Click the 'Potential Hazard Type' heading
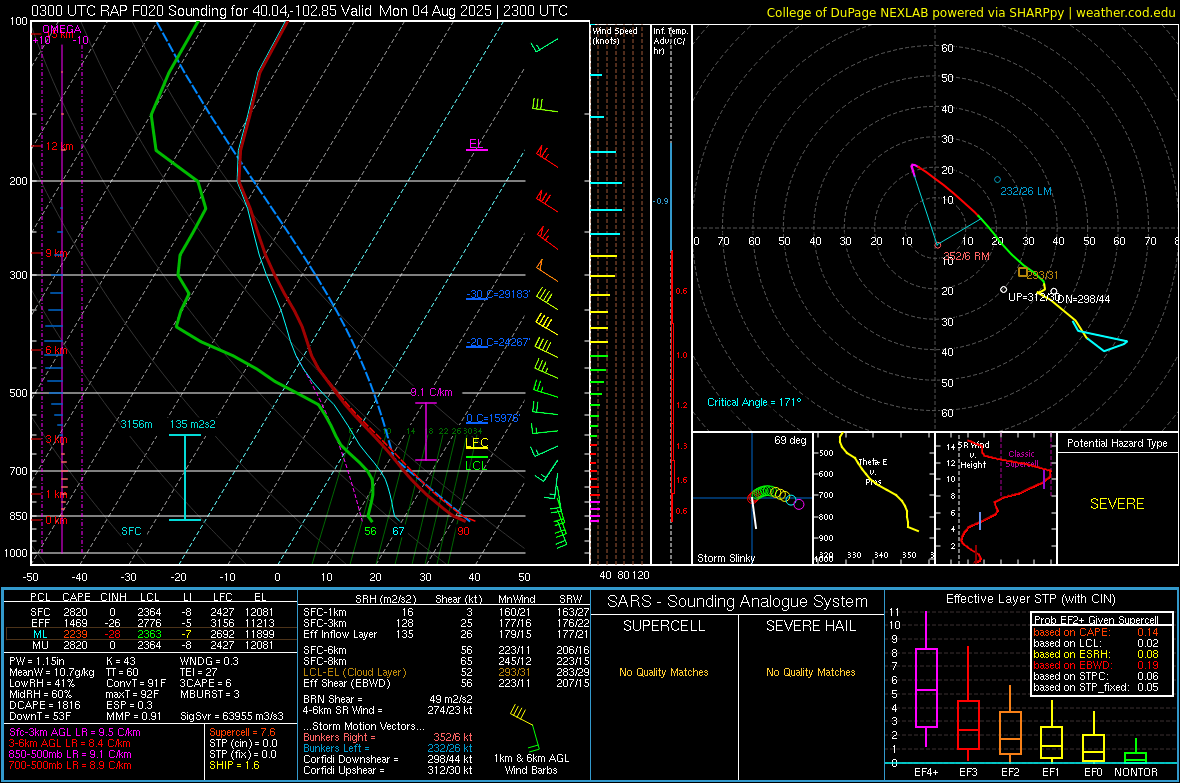Image resolution: width=1180 pixels, height=783 pixels. pyautogui.click(x=1117, y=443)
